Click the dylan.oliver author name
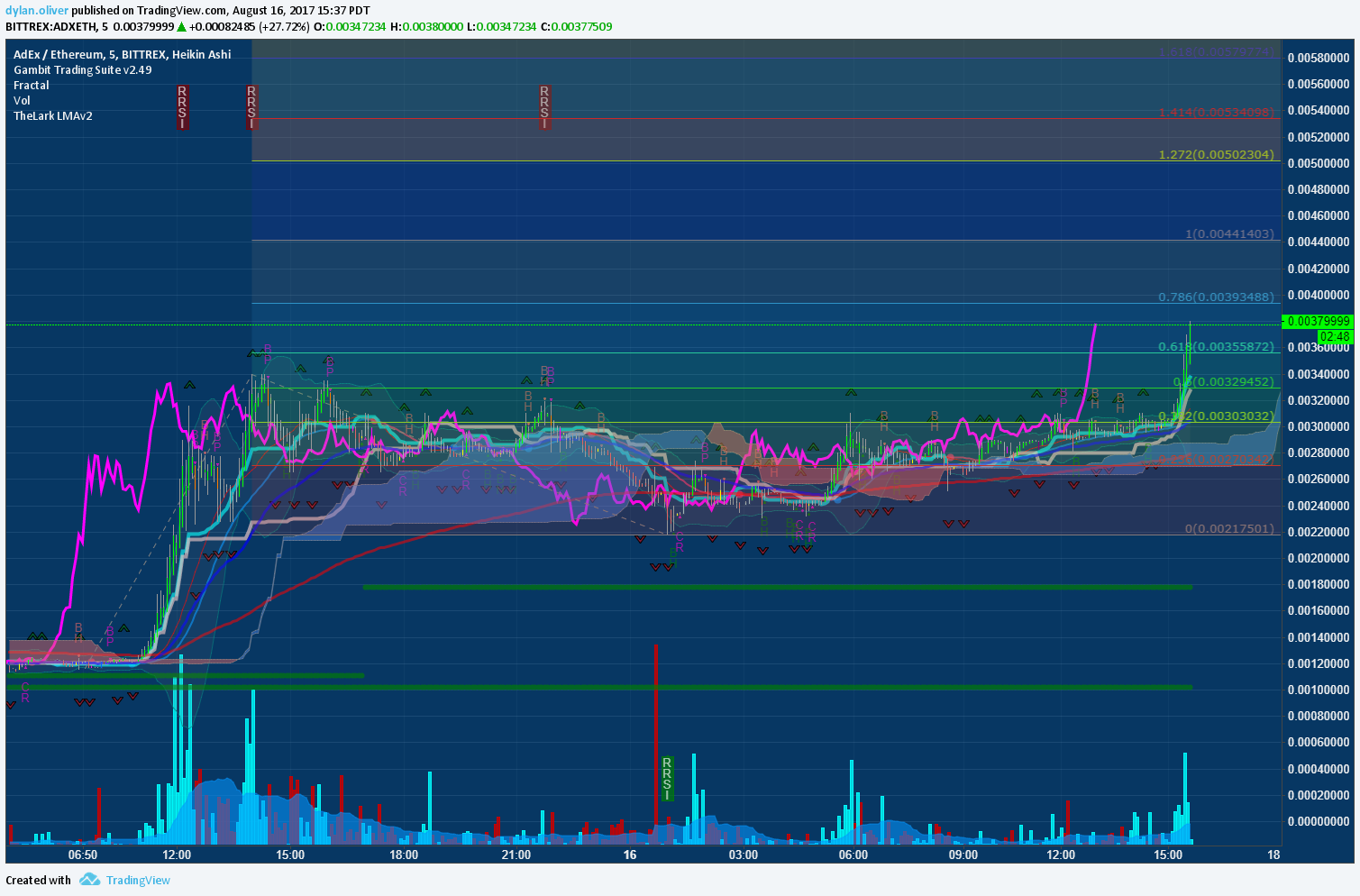The width and height of the screenshot is (1360, 896). [37, 10]
